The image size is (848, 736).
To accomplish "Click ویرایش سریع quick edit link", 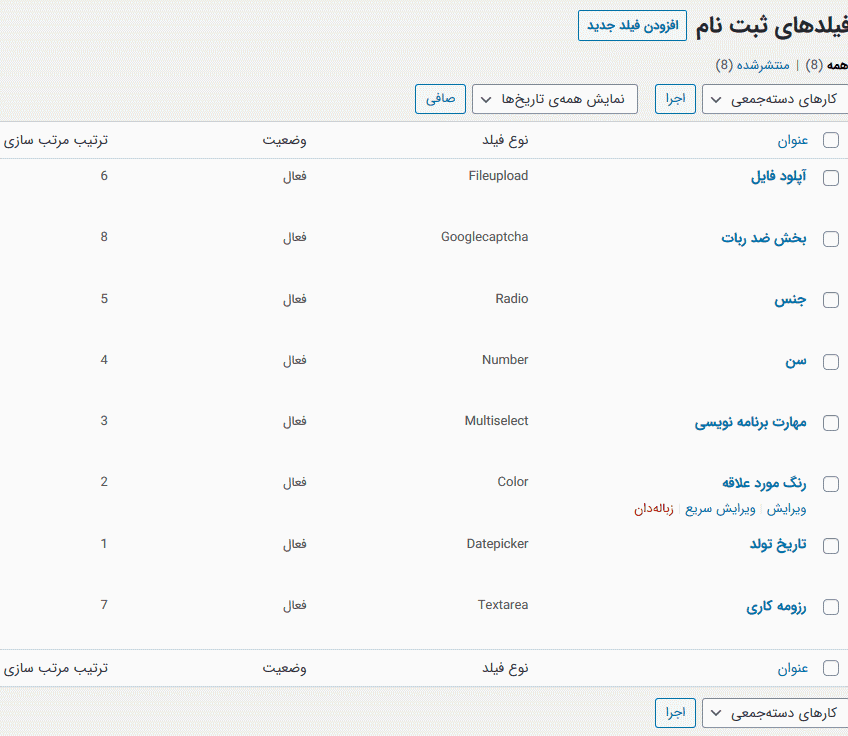I will [x=720, y=509].
